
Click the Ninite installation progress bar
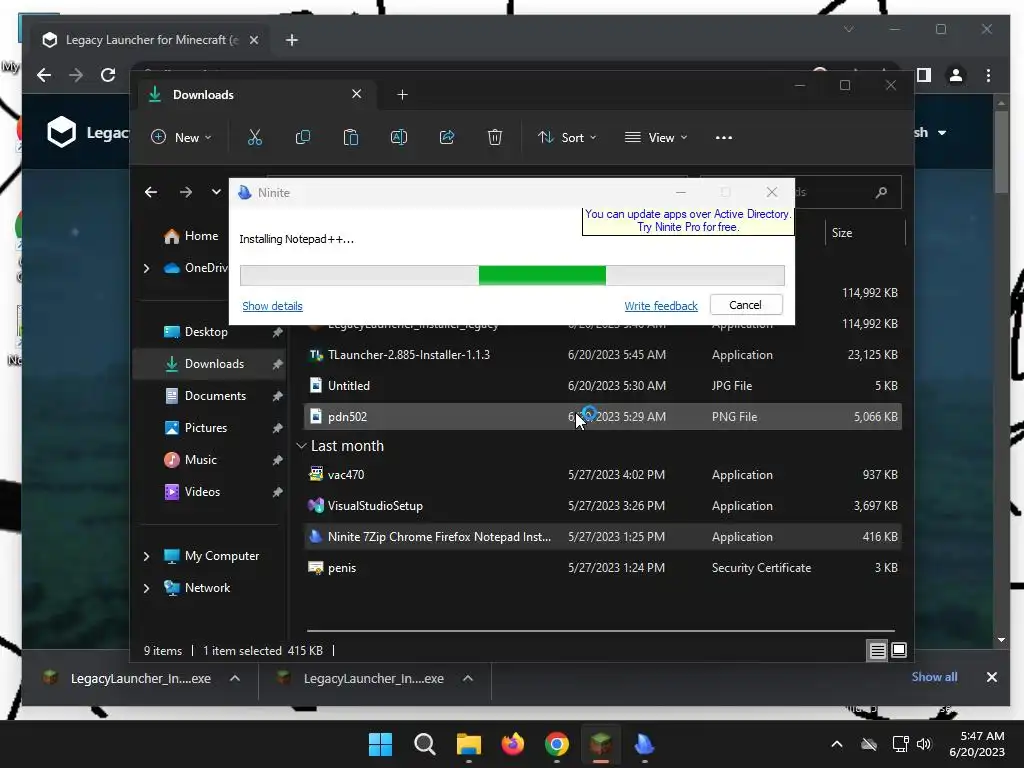click(x=512, y=276)
